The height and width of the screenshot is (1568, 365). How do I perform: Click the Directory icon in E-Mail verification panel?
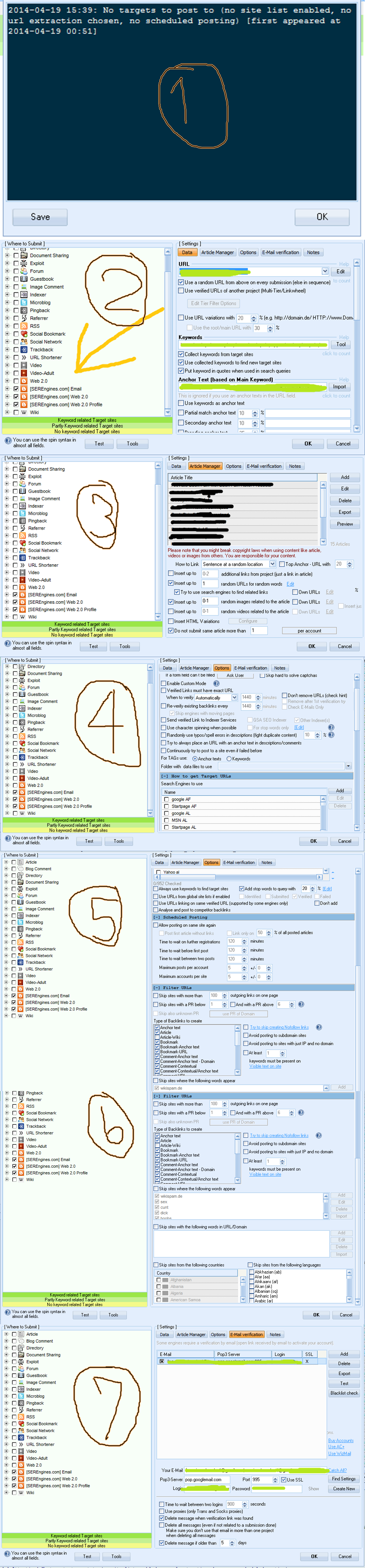pos(21,1348)
